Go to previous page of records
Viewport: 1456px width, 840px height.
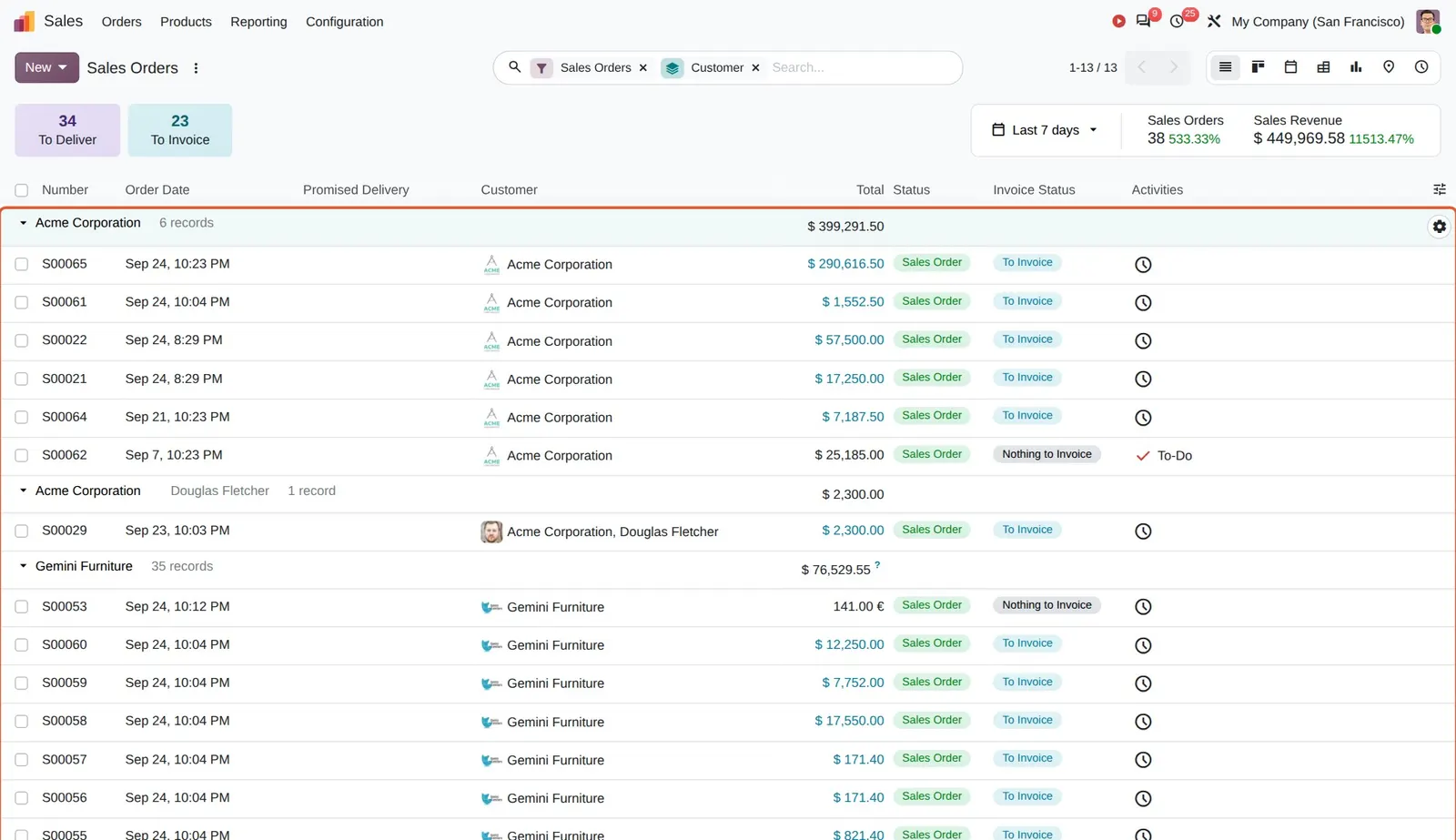1141,67
